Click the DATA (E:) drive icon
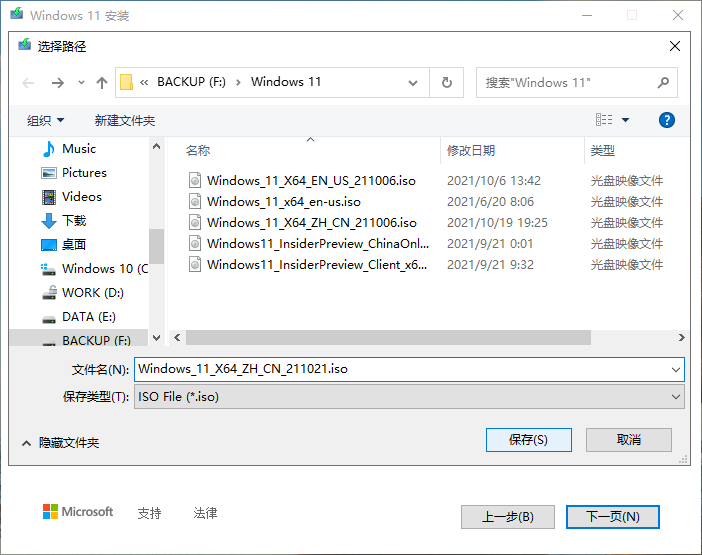Image resolution: width=702 pixels, height=555 pixels. coord(49,318)
